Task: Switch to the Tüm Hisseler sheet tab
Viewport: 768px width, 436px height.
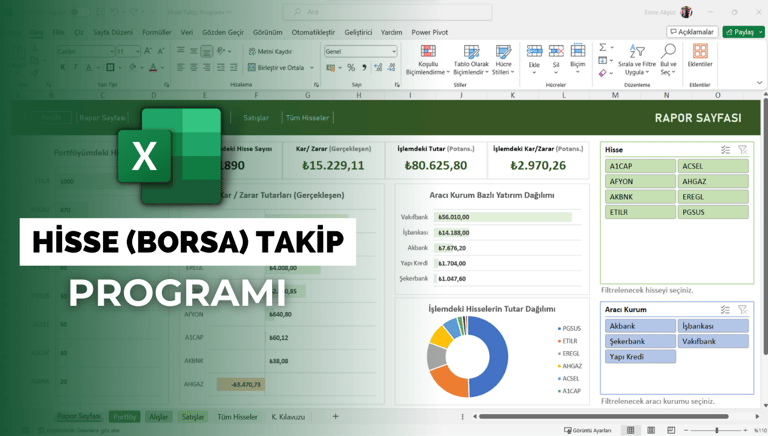Action: click(238, 417)
